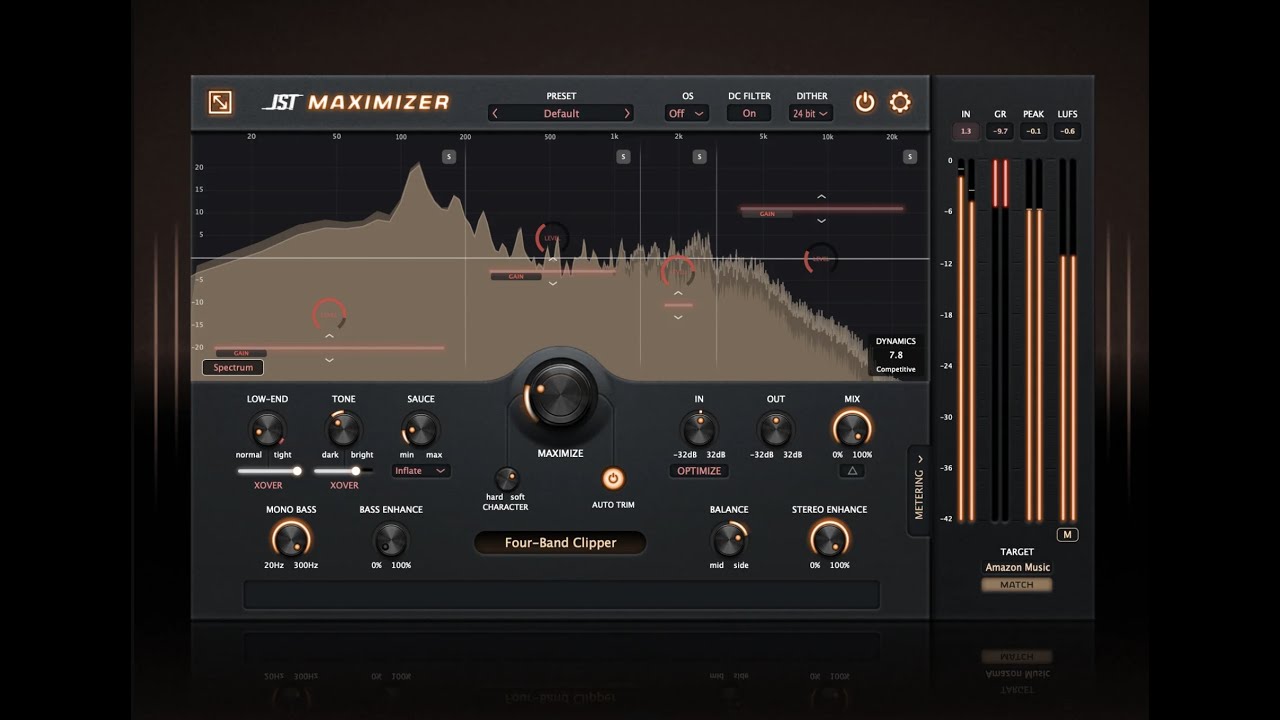Click the large MAXIMIZE knob

pos(560,393)
